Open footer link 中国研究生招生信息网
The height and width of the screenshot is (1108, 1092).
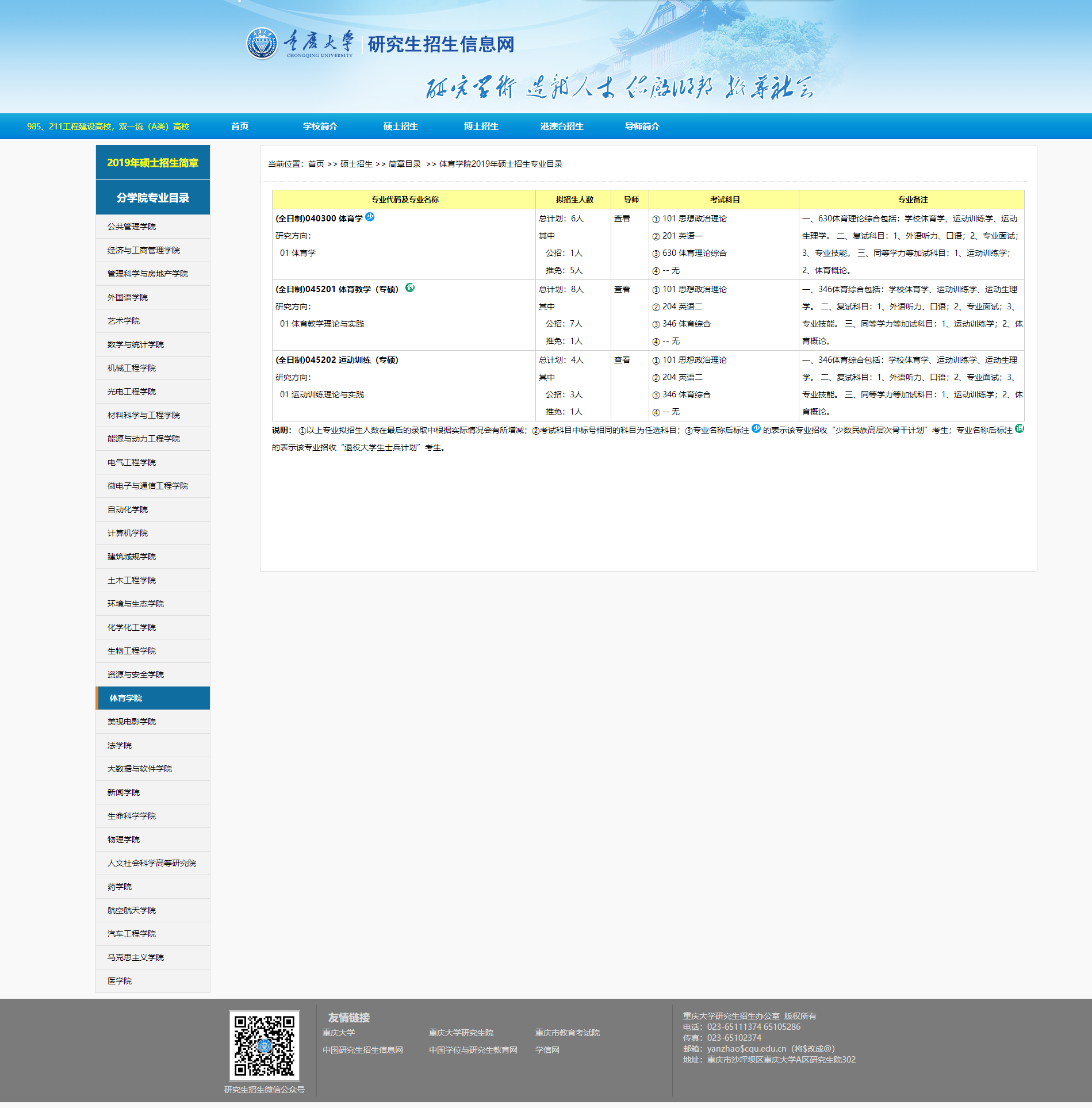(x=362, y=1050)
